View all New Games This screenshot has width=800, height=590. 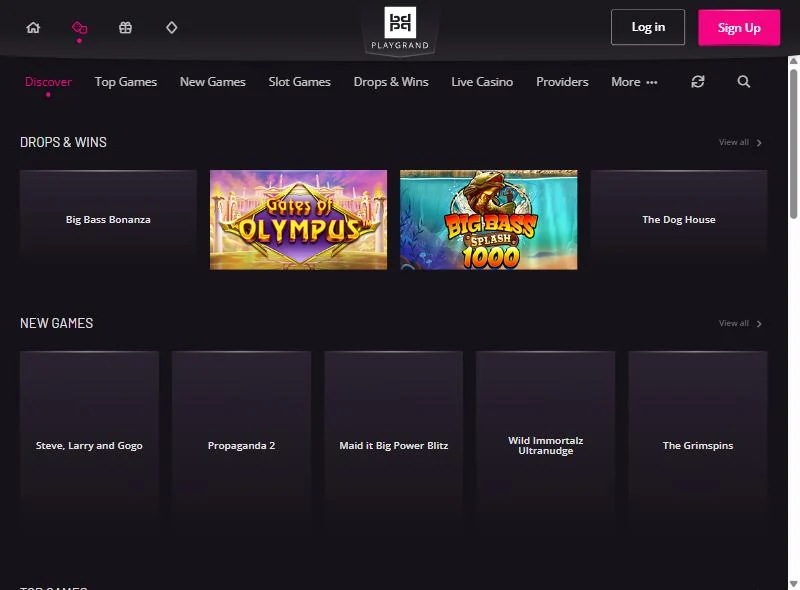pyautogui.click(x=740, y=324)
